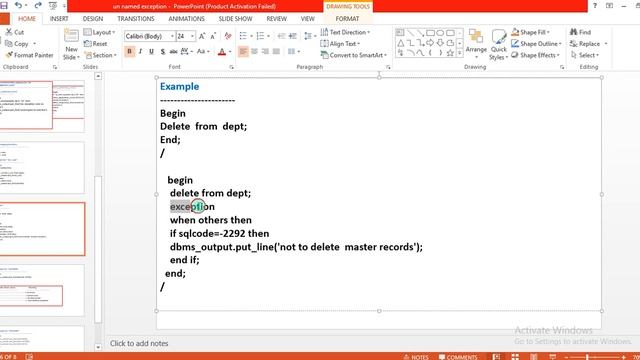
Task: Open the Align Text dropdown
Action: tap(340, 44)
